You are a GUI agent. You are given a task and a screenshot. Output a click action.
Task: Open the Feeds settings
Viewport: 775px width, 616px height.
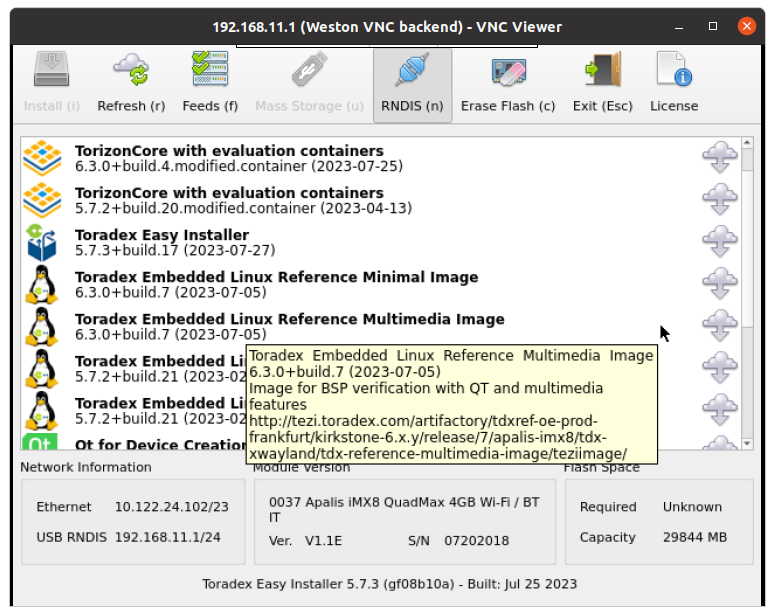point(210,74)
